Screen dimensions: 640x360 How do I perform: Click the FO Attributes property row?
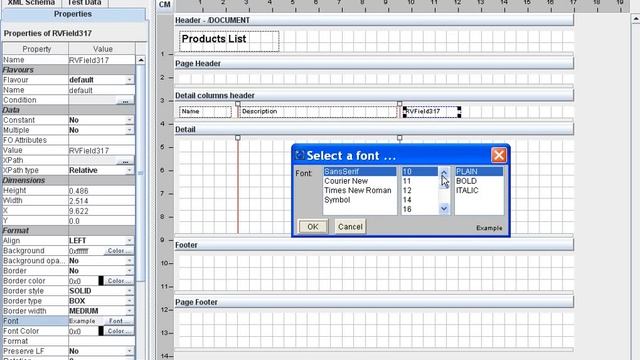click(x=69, y=140)
